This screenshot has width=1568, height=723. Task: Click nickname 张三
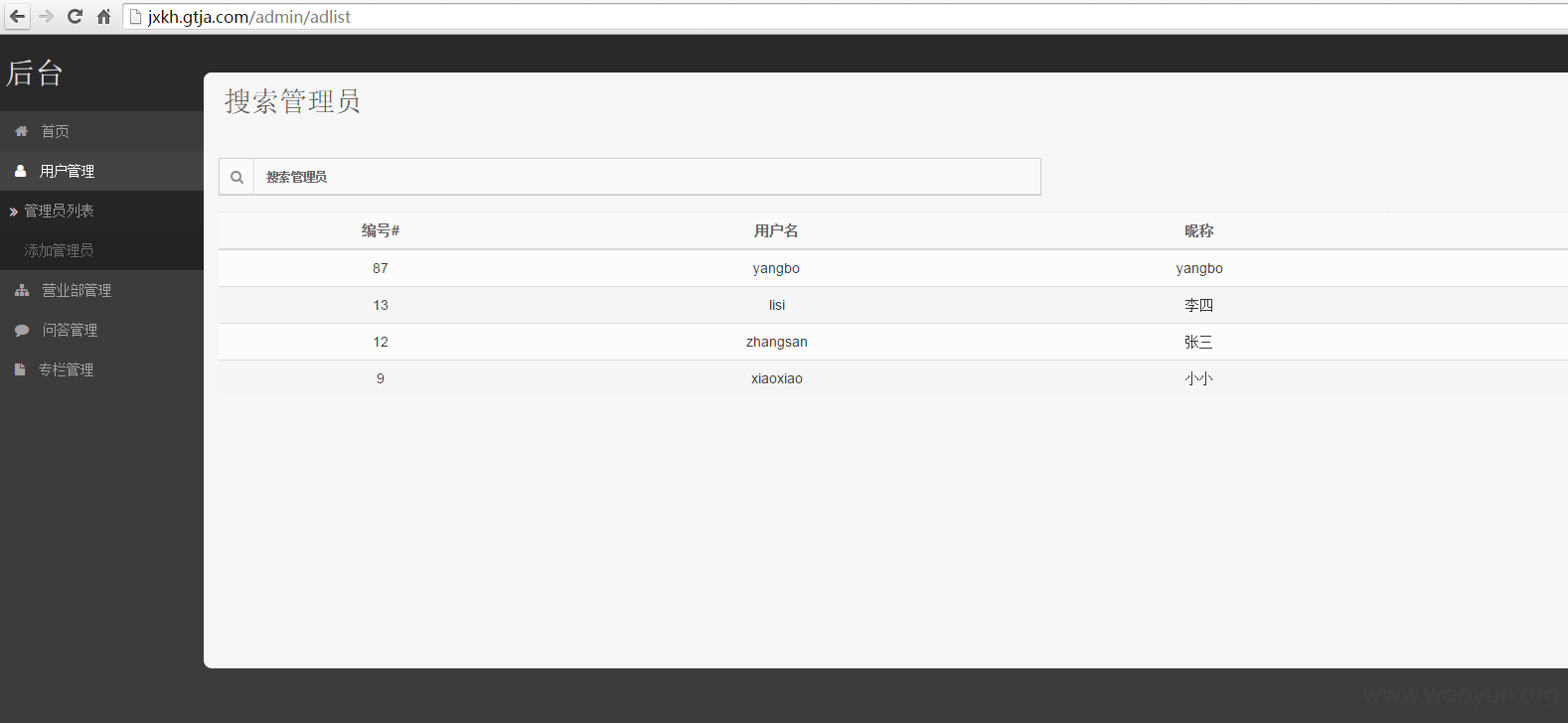click(1199, 342)
